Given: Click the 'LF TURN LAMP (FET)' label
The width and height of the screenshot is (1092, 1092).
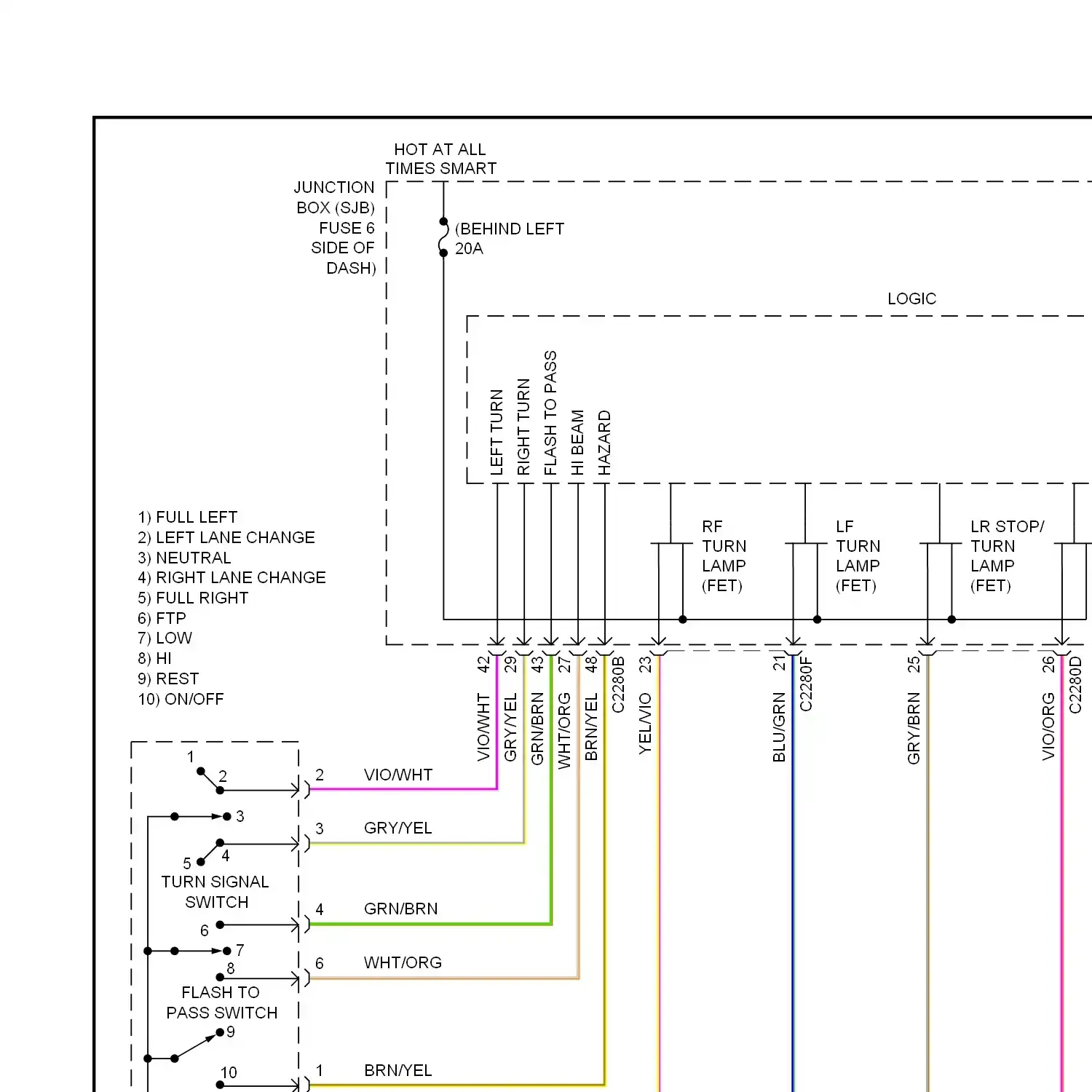Looking at the screenshot, I should click(x=858, y=556).
